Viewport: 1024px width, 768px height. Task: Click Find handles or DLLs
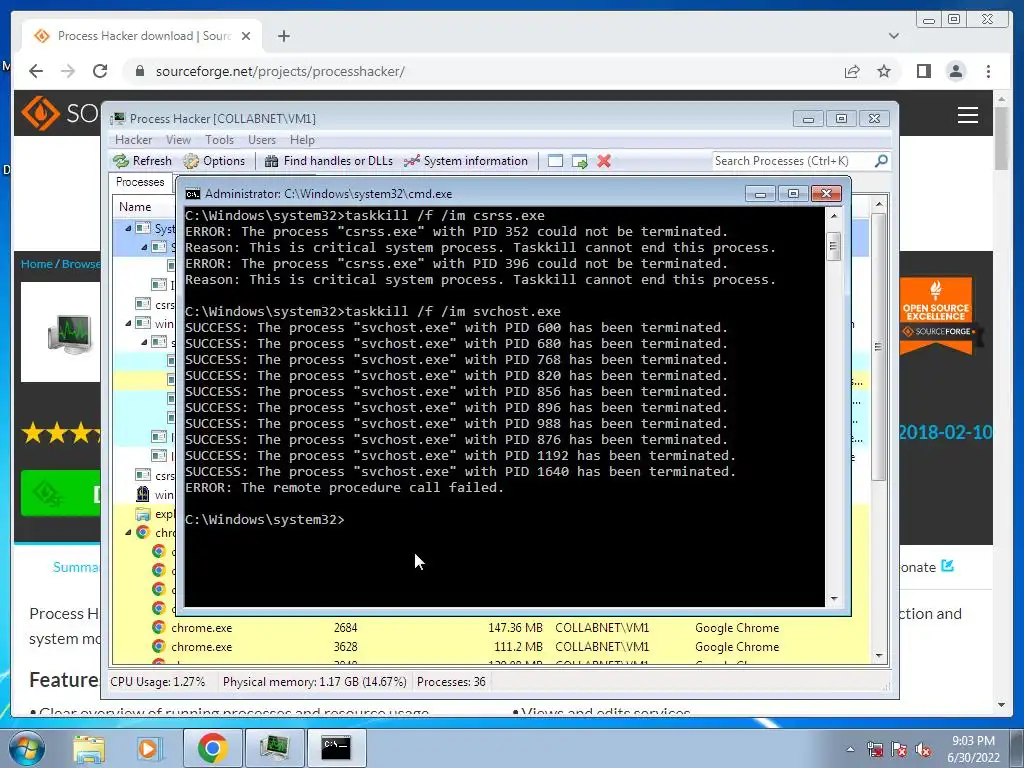[328, 161]
